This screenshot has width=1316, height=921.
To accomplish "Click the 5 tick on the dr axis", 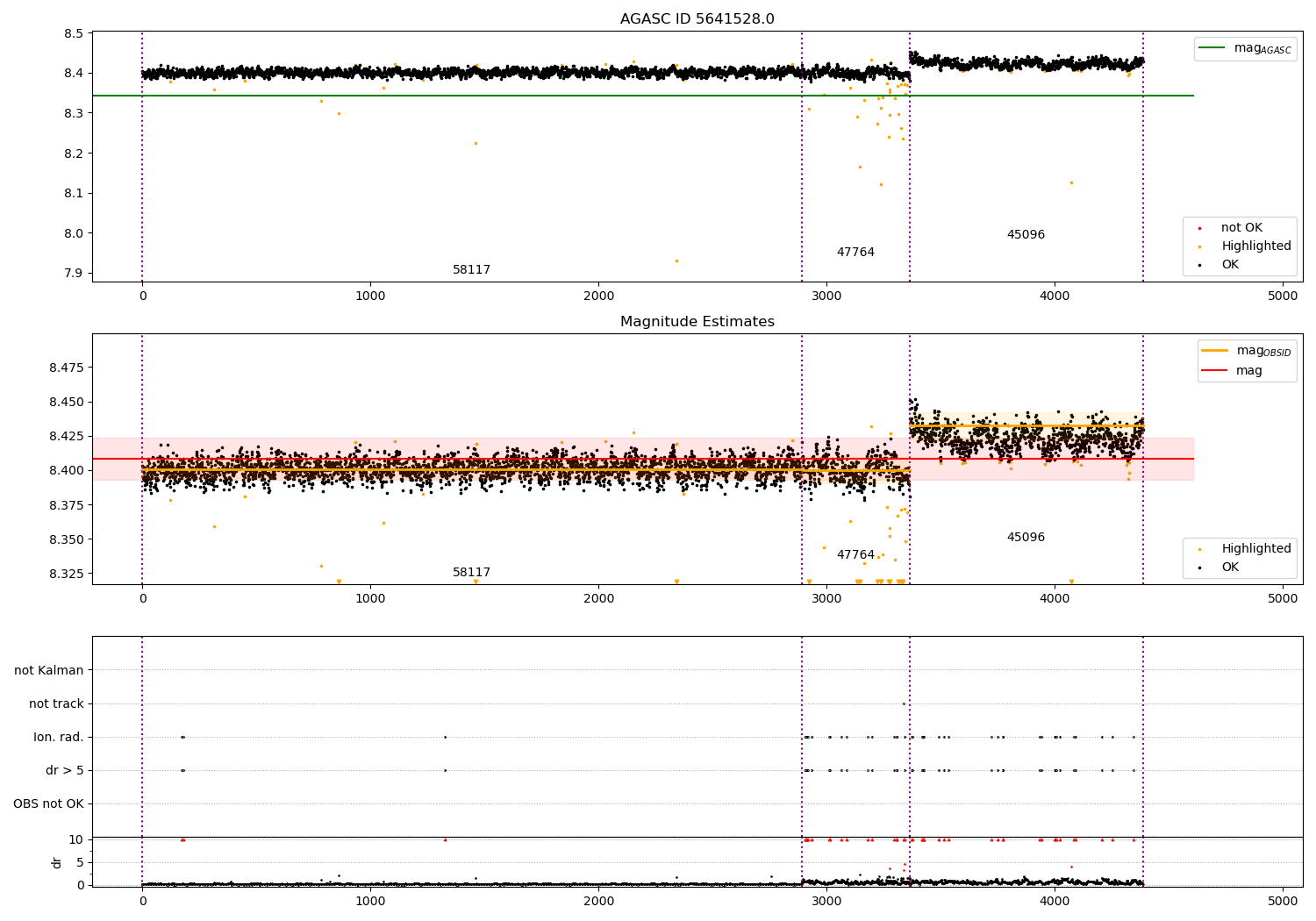I will 80,863.
